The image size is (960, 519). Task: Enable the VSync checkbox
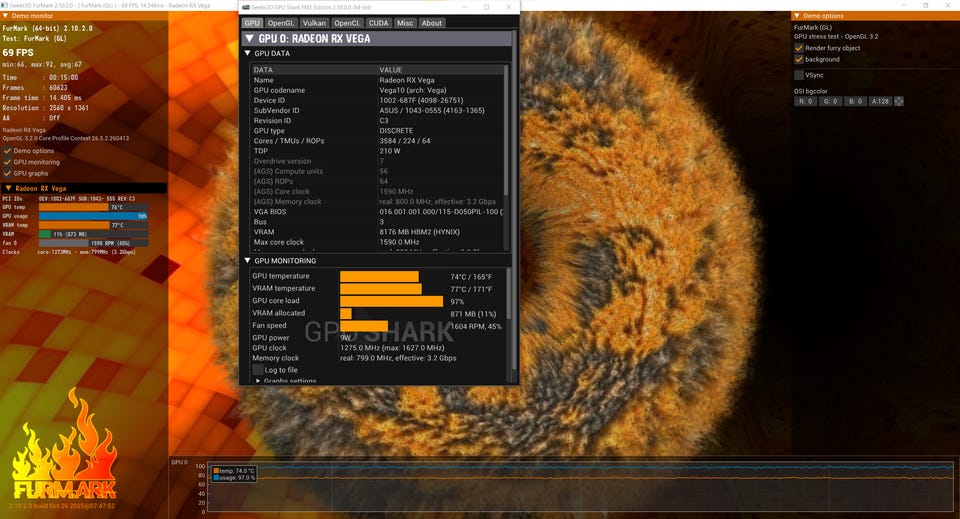click(798, 75)
